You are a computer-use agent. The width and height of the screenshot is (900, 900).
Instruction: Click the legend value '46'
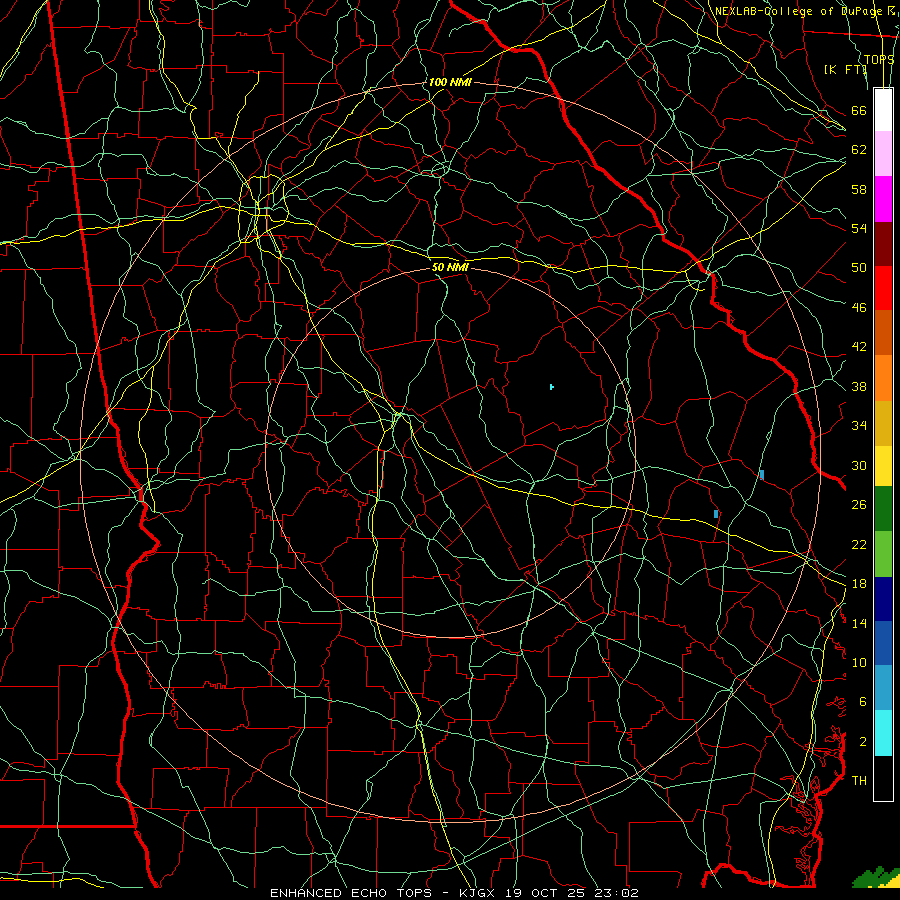859,308
